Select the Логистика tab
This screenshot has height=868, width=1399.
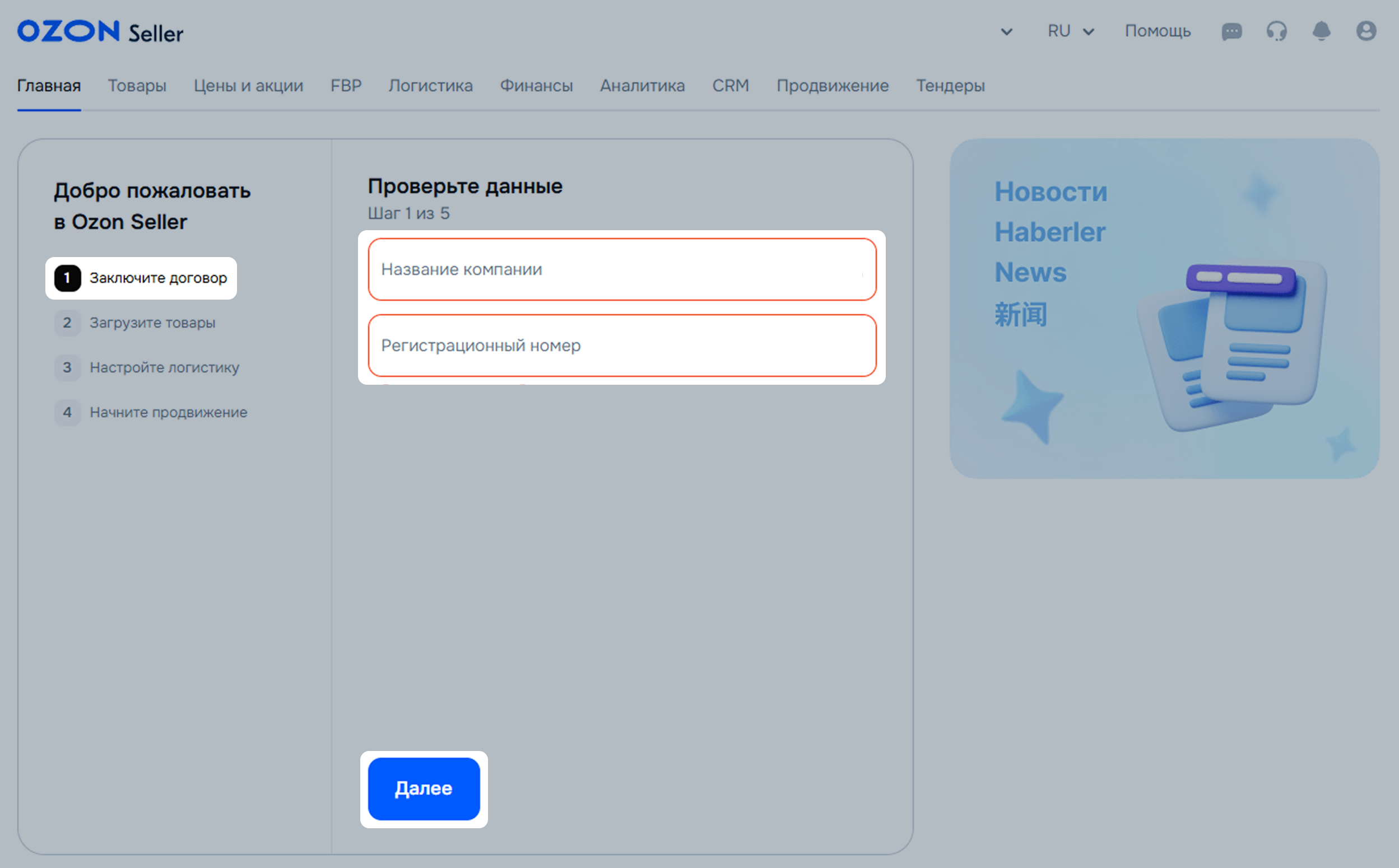(431, 86)
